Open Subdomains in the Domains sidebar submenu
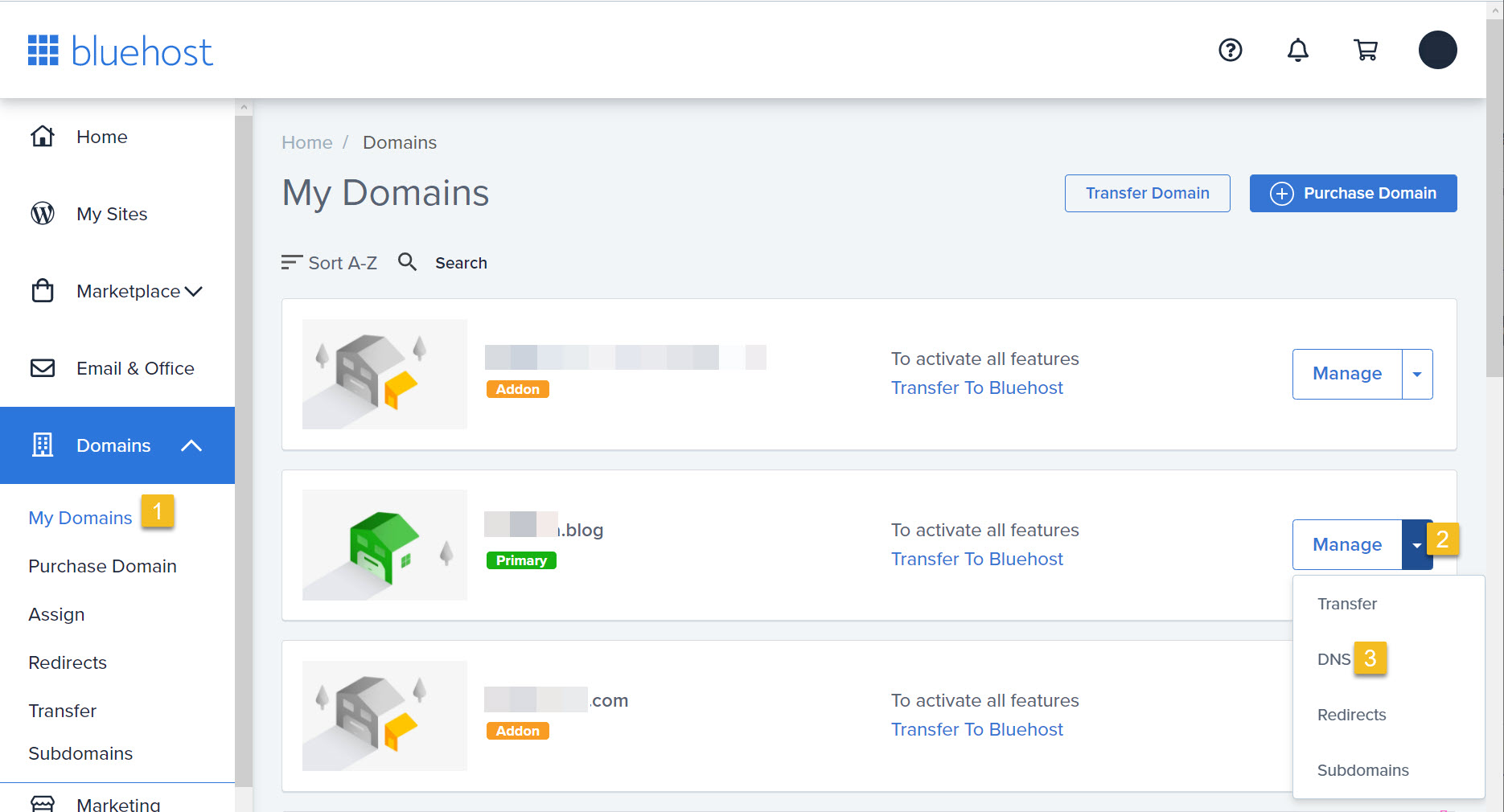The image size is (1504, 812). tap(80, 753)
